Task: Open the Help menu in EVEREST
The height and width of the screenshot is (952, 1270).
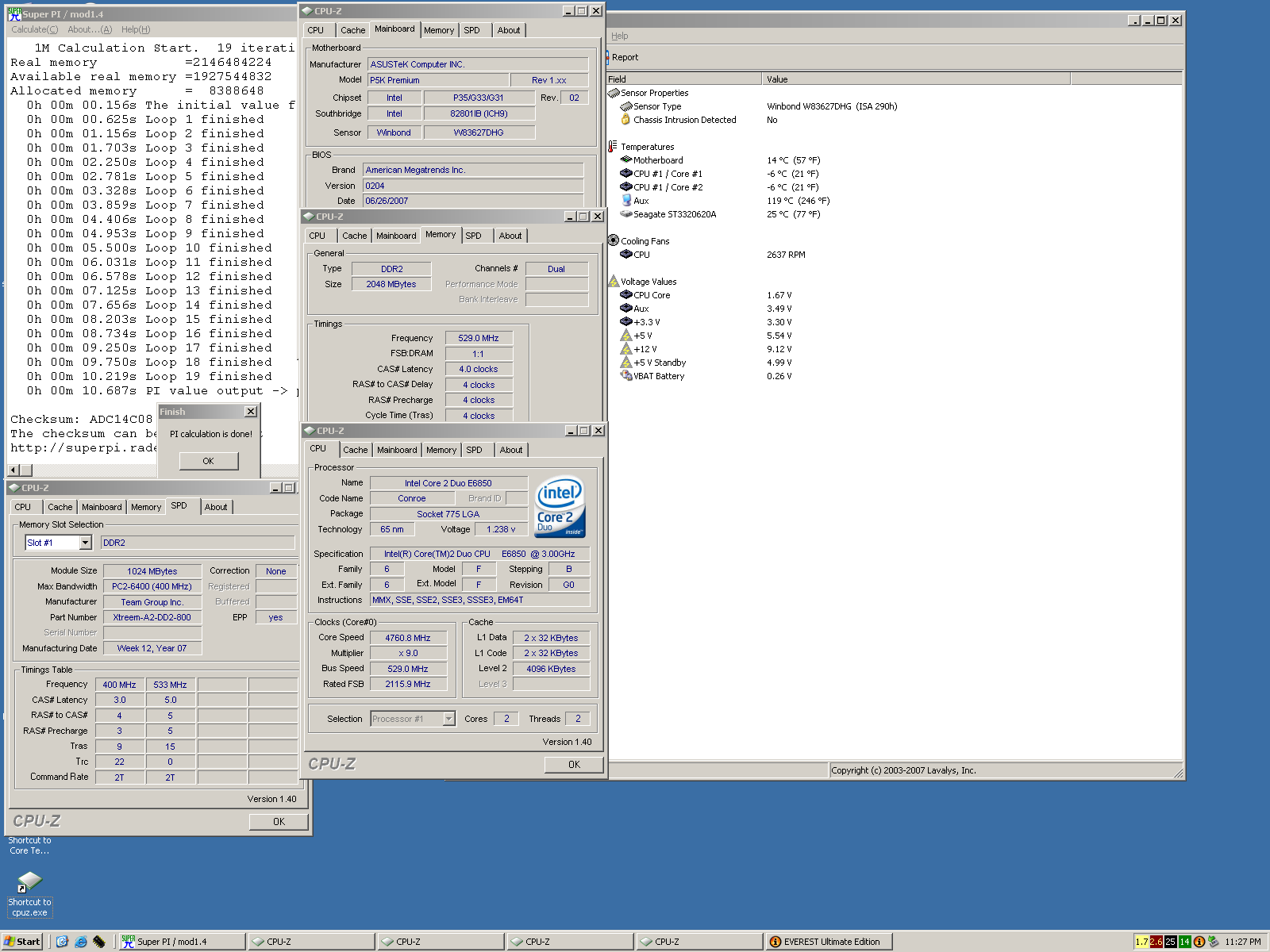Action: coord(619,36)
